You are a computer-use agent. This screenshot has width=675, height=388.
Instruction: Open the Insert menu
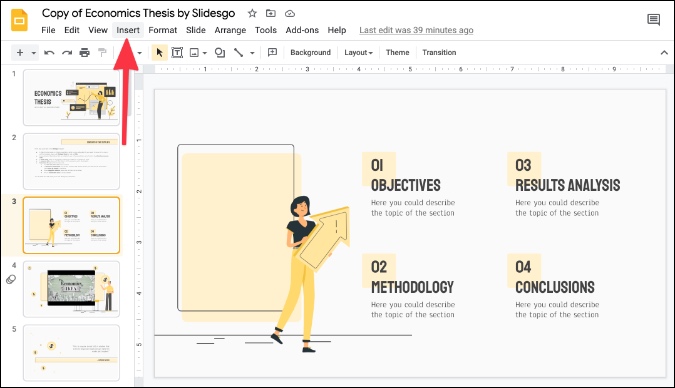pos(128,30)
